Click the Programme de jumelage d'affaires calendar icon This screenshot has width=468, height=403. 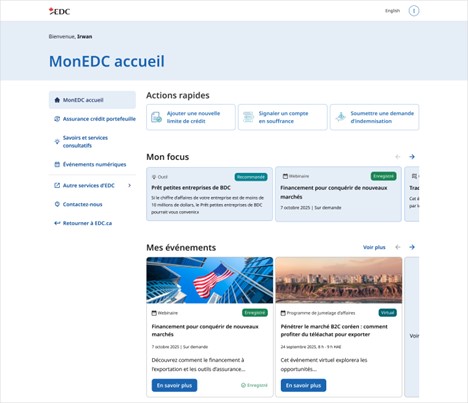[283, 313]
